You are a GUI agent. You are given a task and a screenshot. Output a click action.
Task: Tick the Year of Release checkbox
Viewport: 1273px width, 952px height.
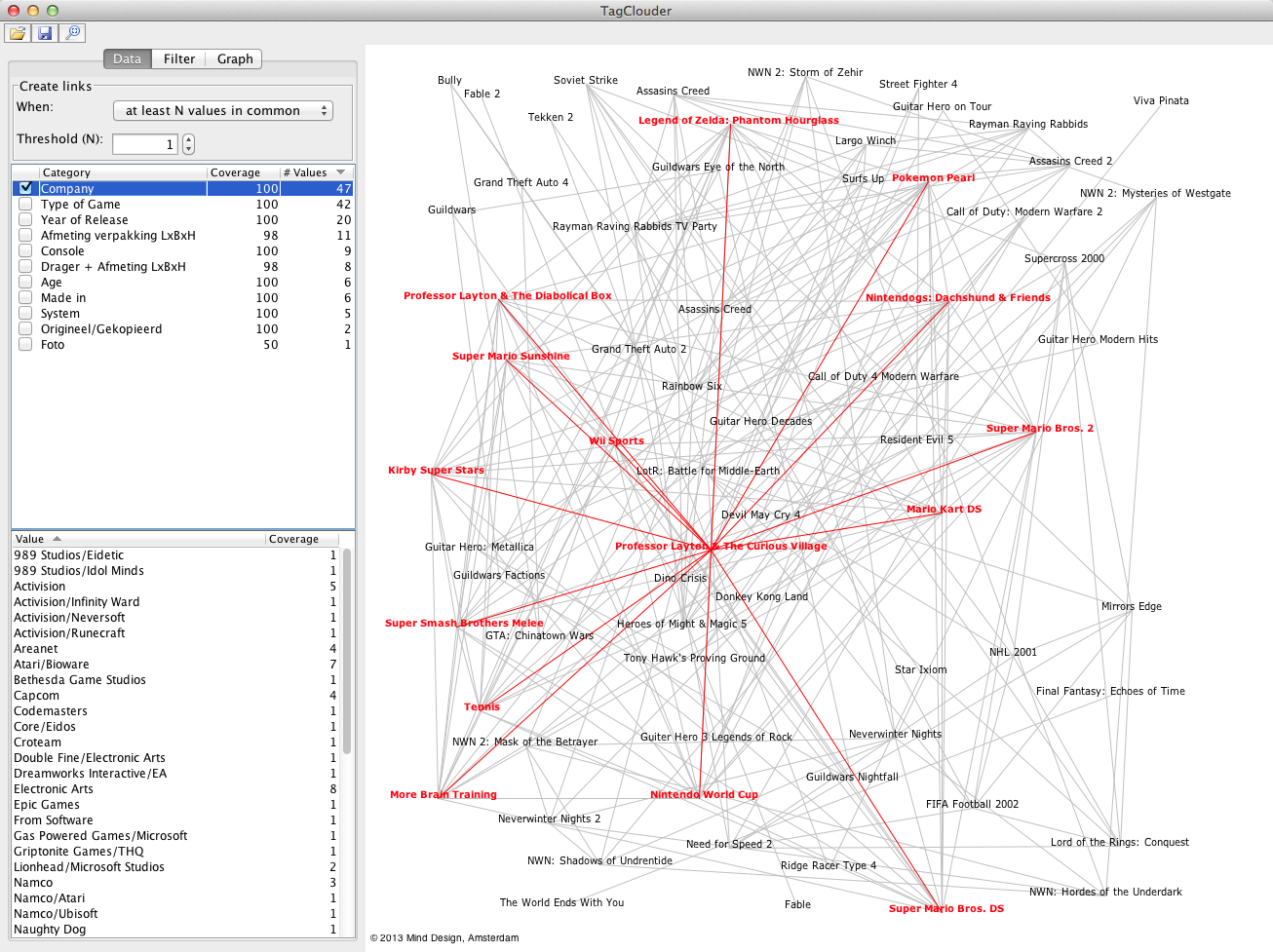[x=25, y=220]
